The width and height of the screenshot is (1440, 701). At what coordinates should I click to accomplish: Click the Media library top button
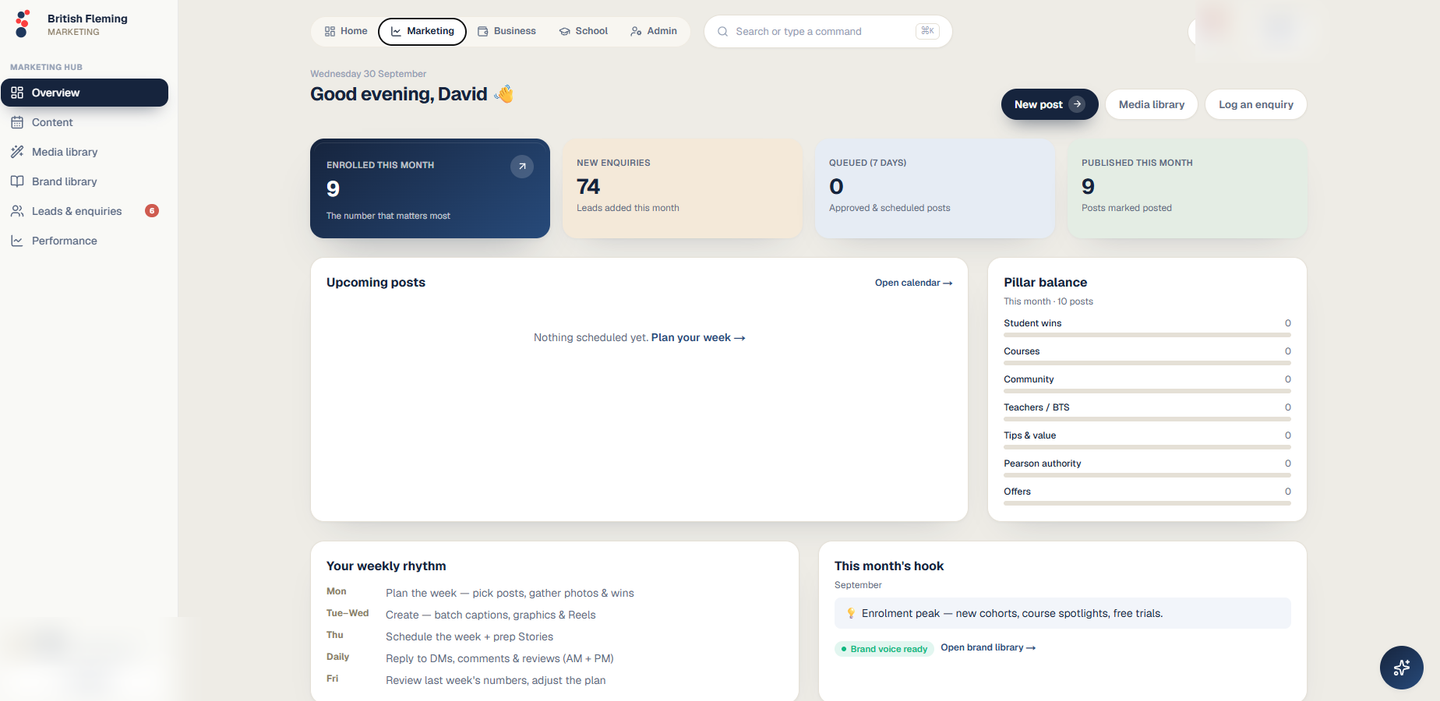(x=1151, y=104)
